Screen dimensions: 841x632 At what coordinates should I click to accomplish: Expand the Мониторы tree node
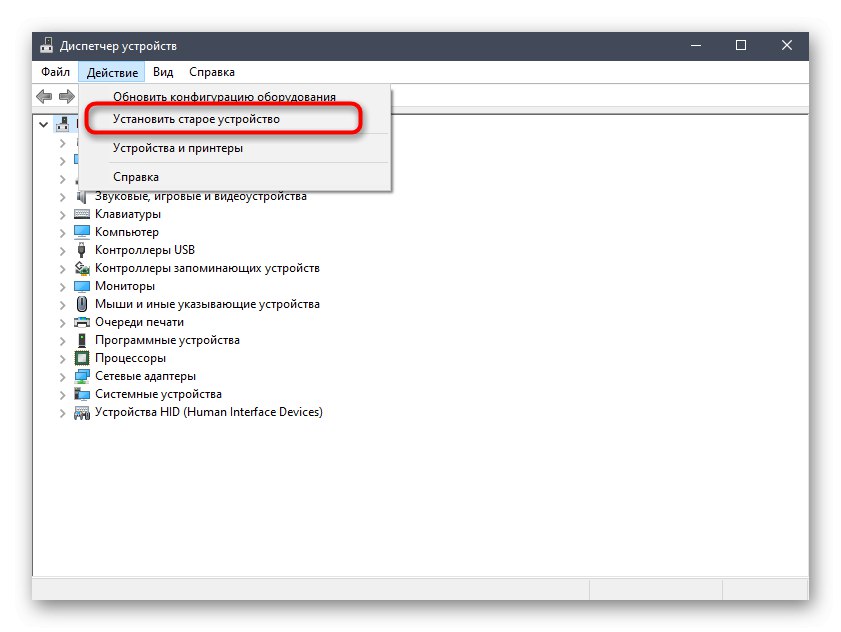tap(62, 286)
